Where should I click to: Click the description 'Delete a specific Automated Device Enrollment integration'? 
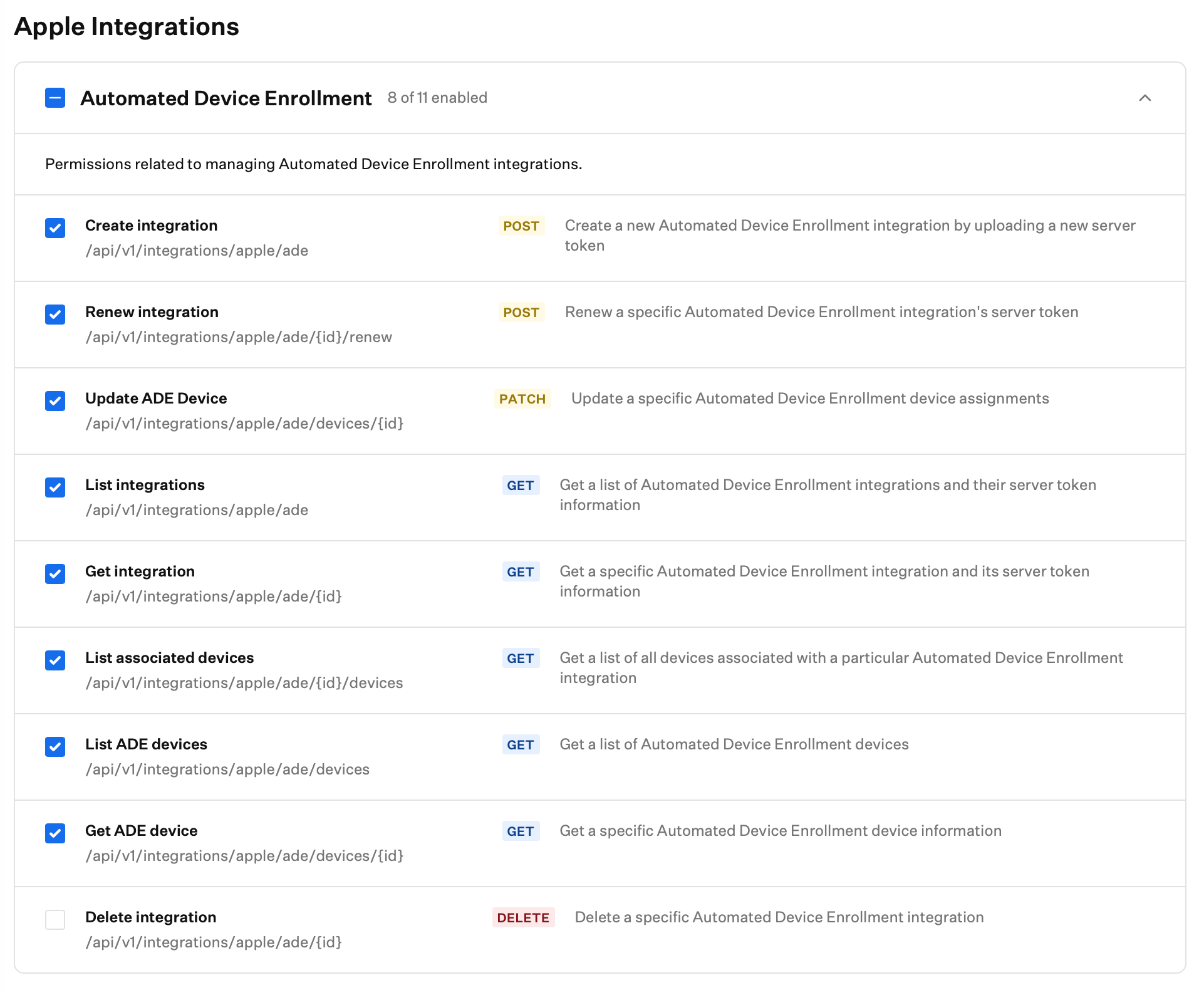[x=779, y=917]
